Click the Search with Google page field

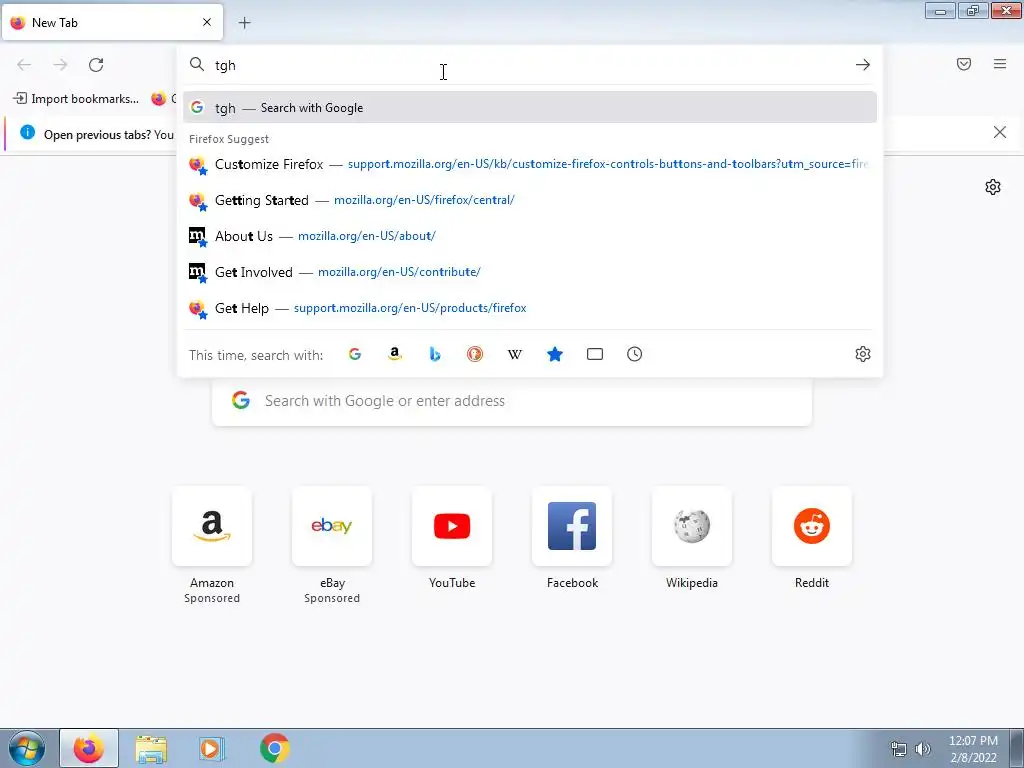pyautogui.click(x=511, y=400)
